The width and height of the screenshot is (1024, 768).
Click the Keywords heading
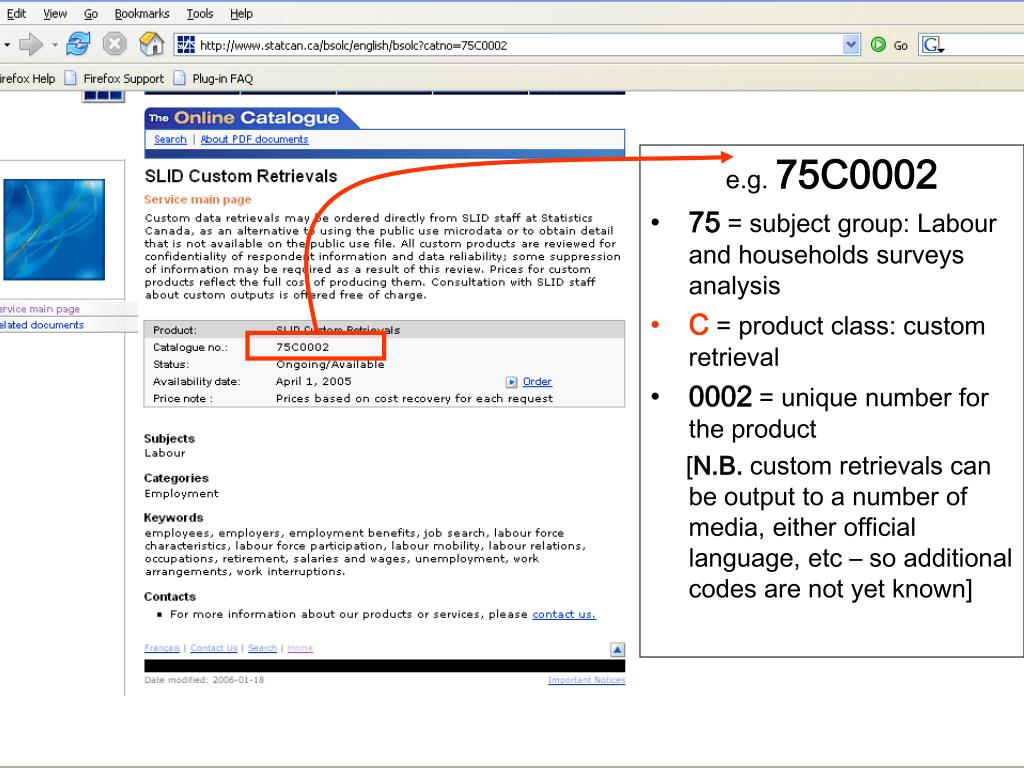174,517
